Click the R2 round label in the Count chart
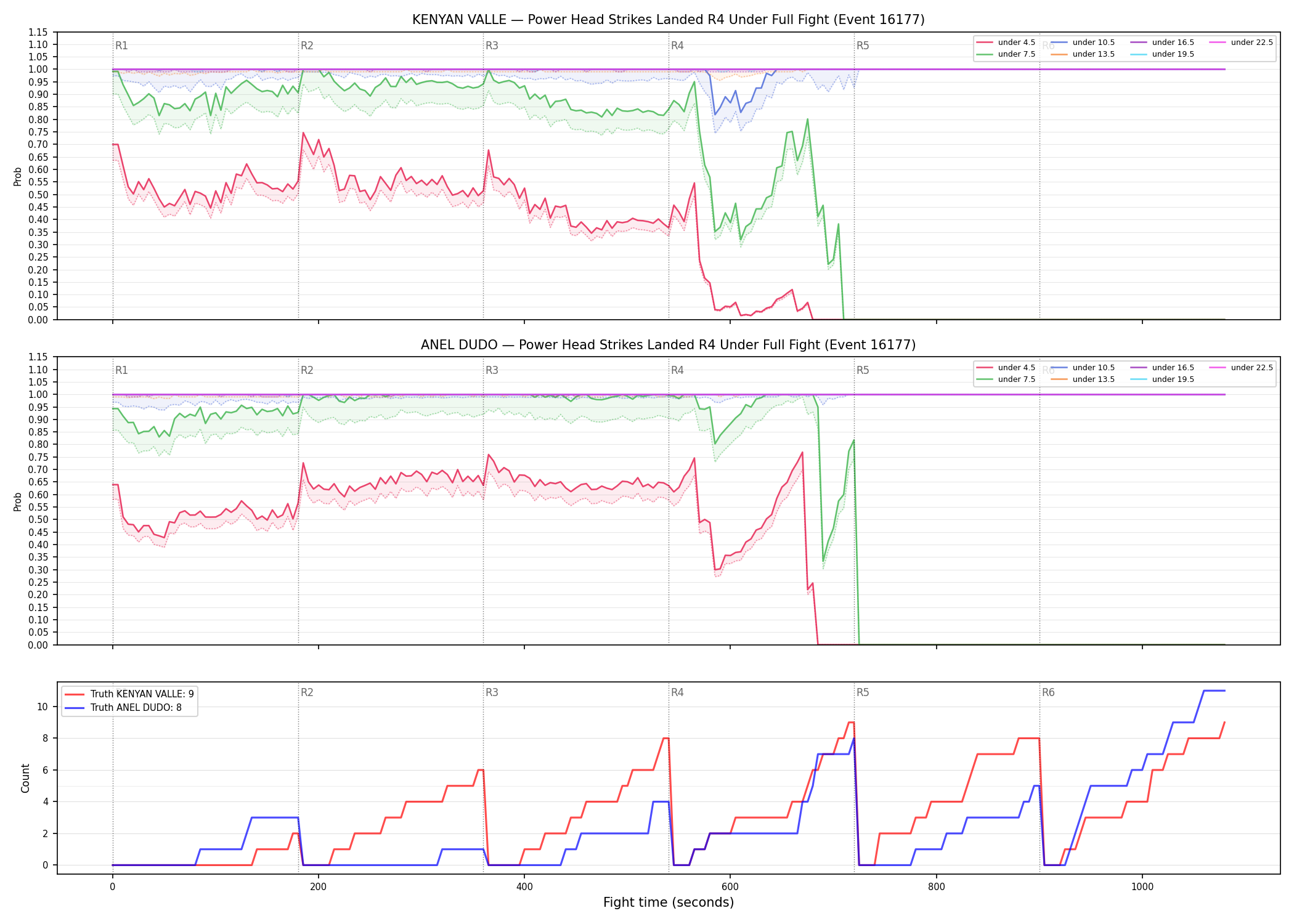Image resolution: width=1294 pixels, height=924 pixels. tap(307, 692)
